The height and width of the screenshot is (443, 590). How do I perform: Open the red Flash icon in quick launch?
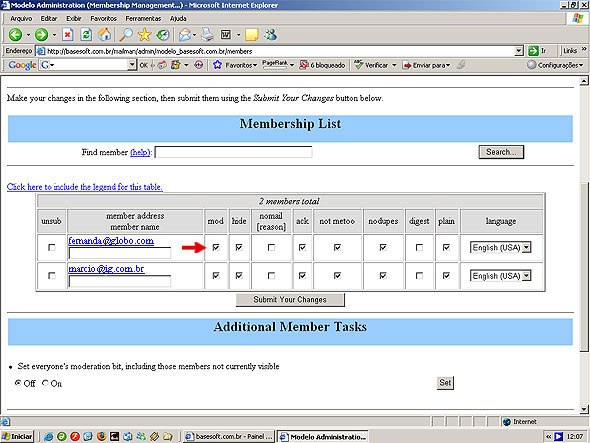point(75,436)
